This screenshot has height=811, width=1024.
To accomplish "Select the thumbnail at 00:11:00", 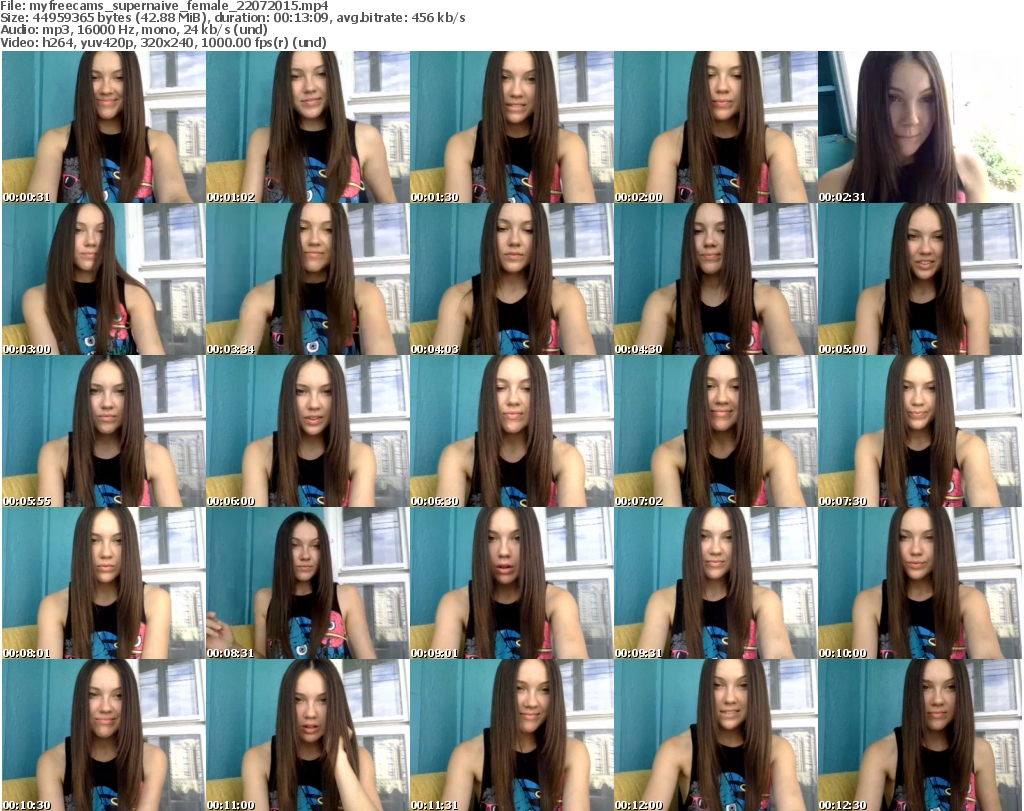I will pos(308,735).
